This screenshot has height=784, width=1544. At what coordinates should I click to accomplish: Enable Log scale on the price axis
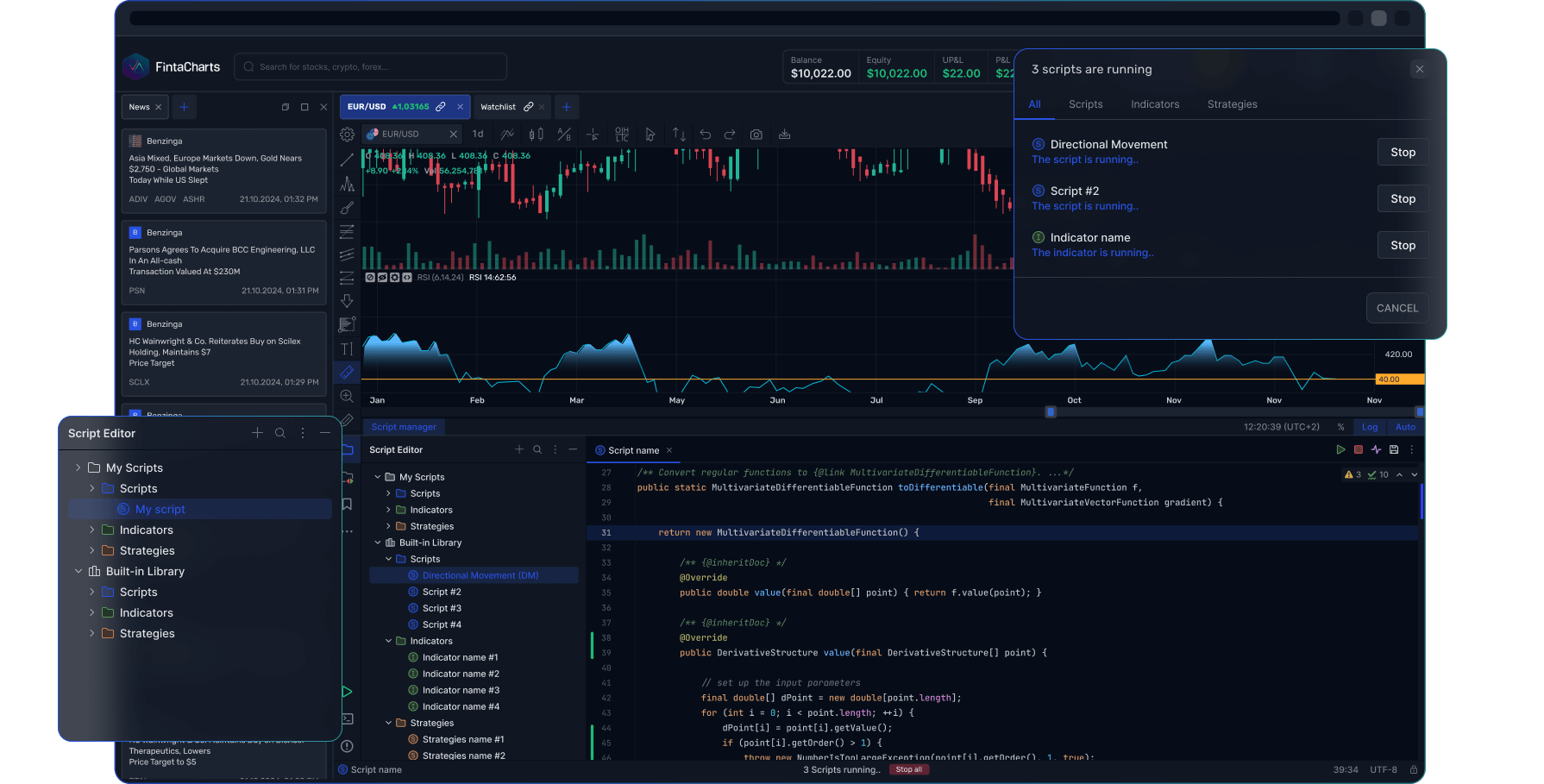1370,426
